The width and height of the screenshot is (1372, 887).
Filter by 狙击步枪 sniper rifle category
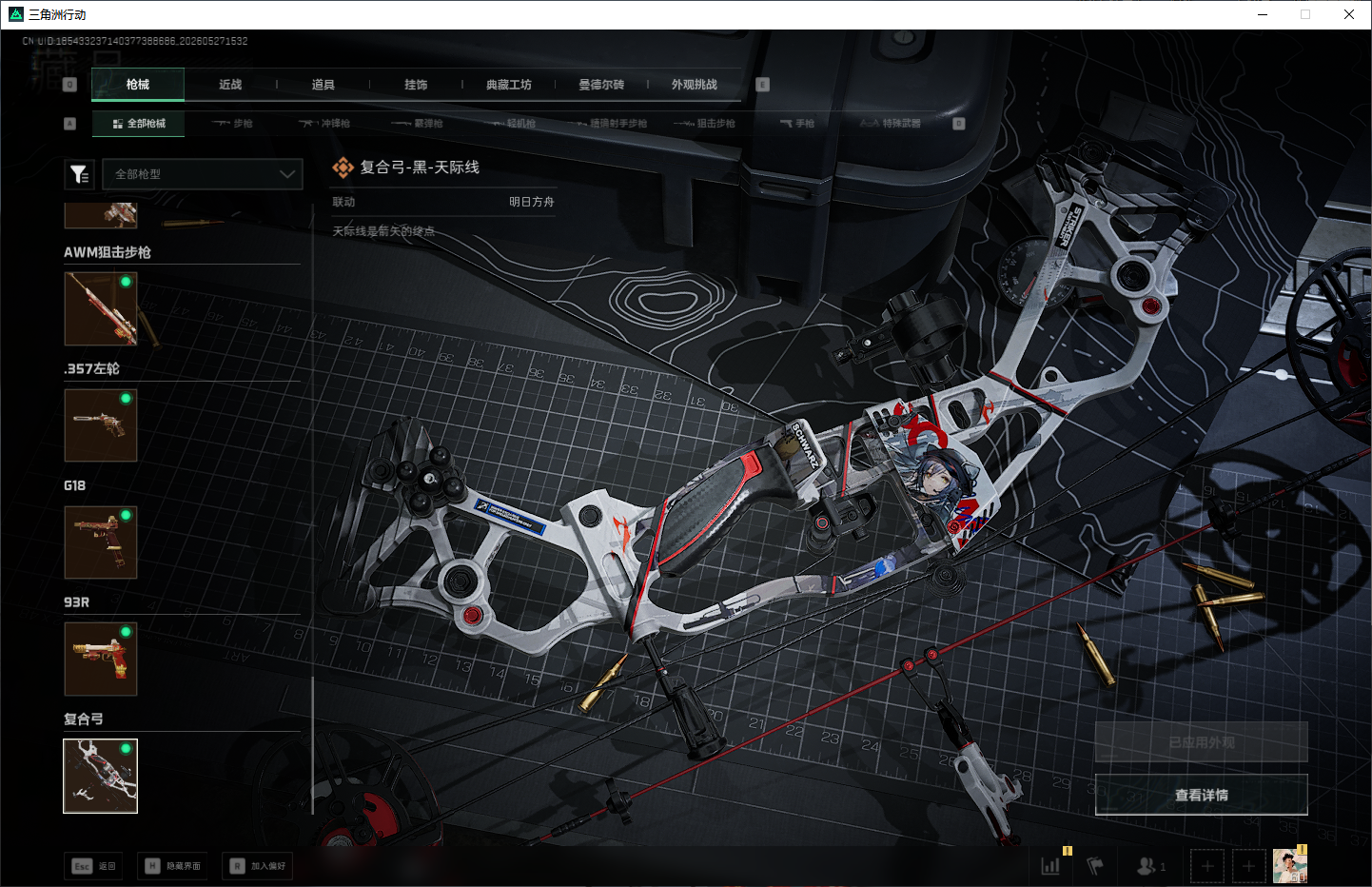pos(705,124)
